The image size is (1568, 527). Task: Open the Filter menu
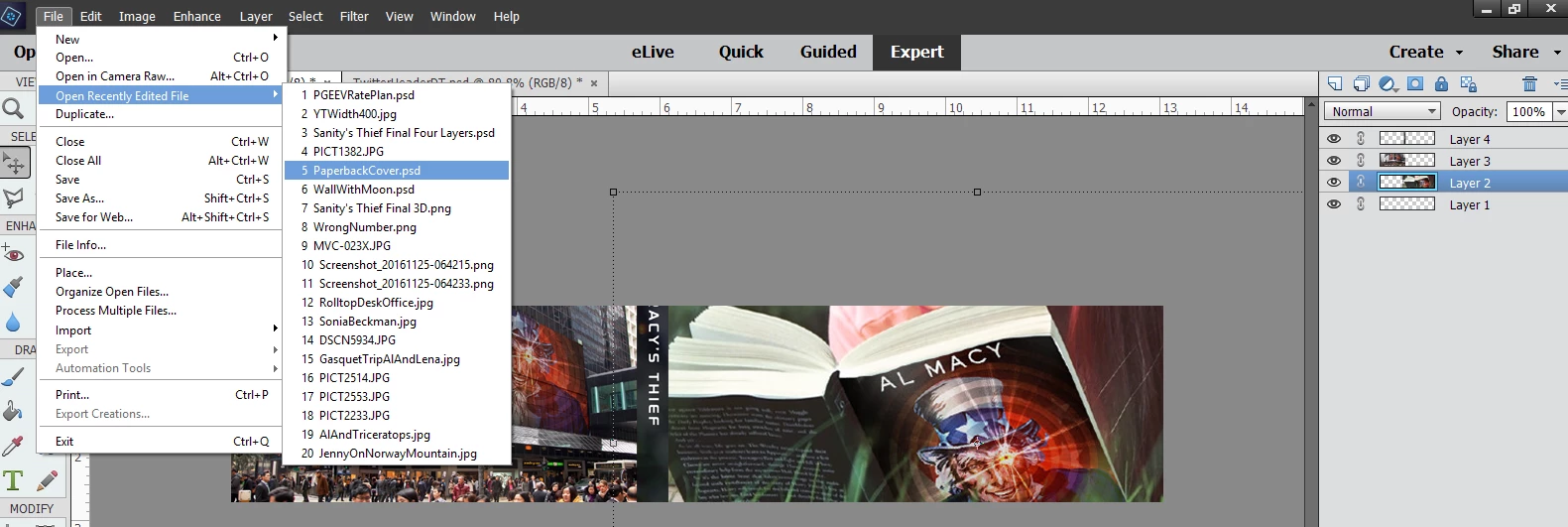(x=354, y=17)
